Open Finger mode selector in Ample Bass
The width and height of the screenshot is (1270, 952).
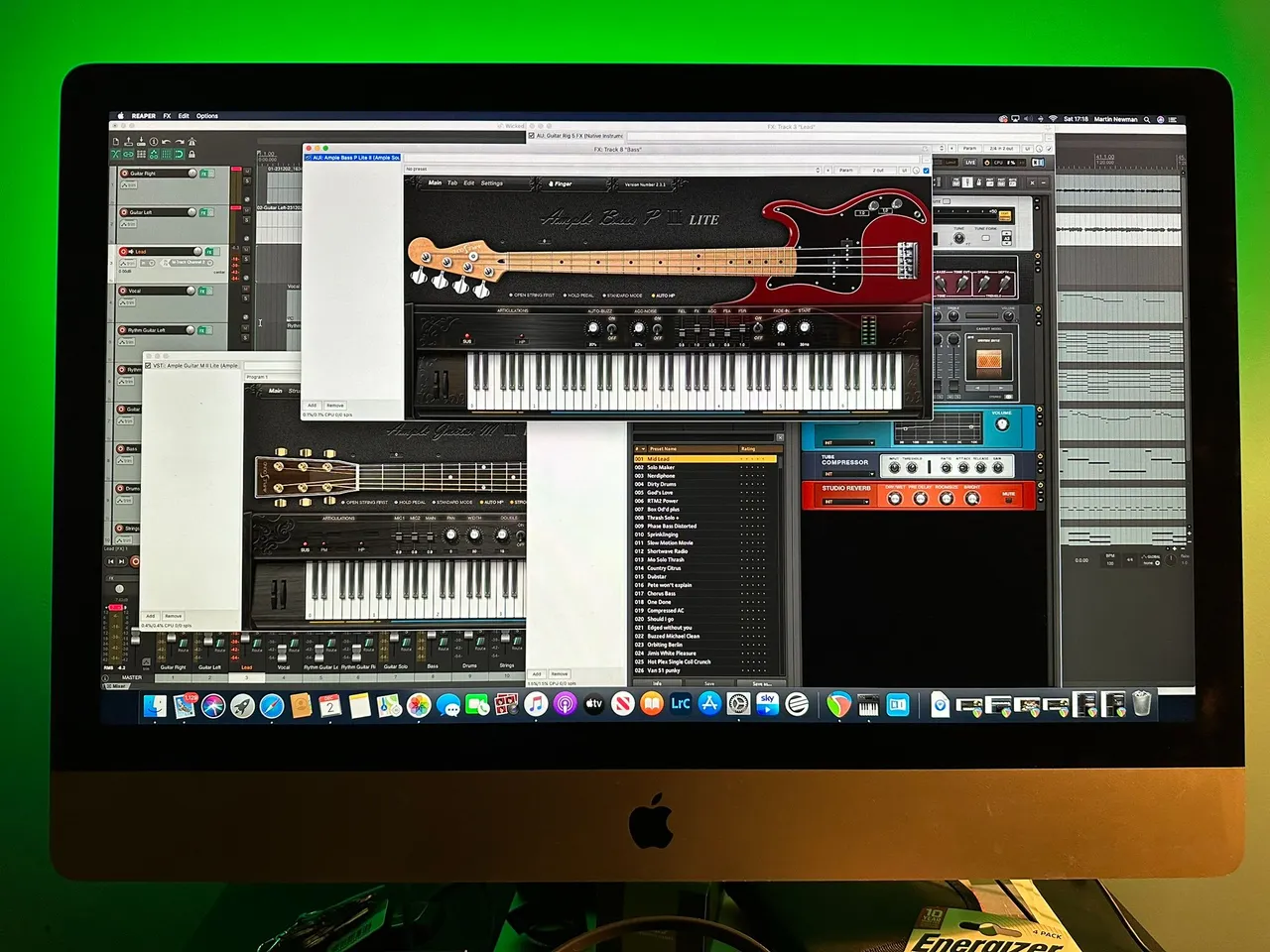[x=562, y=183]
